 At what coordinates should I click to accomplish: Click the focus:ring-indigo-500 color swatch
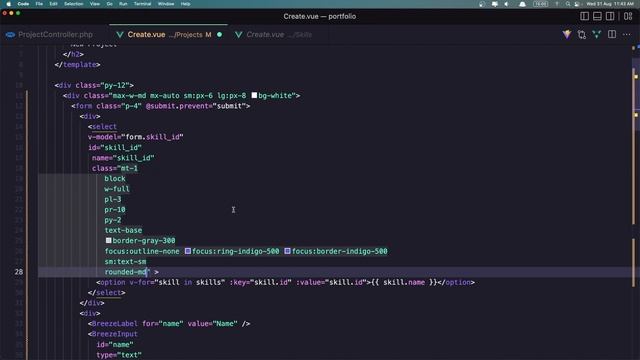point(188,251)
